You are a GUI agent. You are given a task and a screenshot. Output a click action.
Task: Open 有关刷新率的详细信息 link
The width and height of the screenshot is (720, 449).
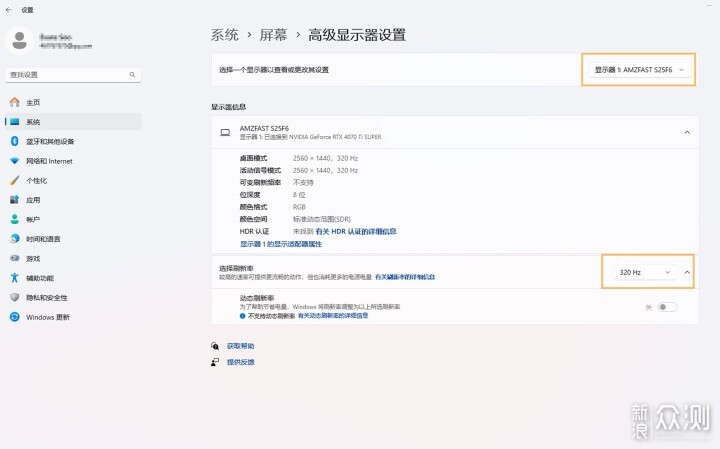(405, 277)
